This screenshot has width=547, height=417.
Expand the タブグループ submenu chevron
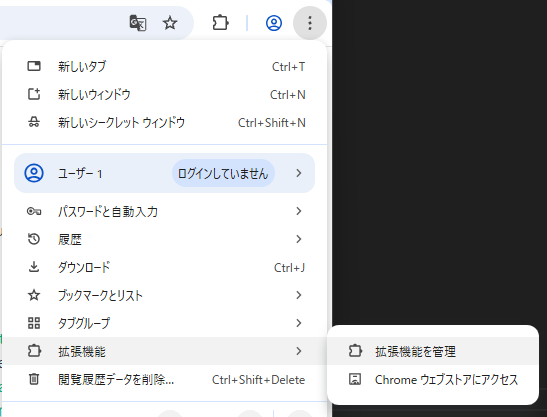click(x=299, y=323)
